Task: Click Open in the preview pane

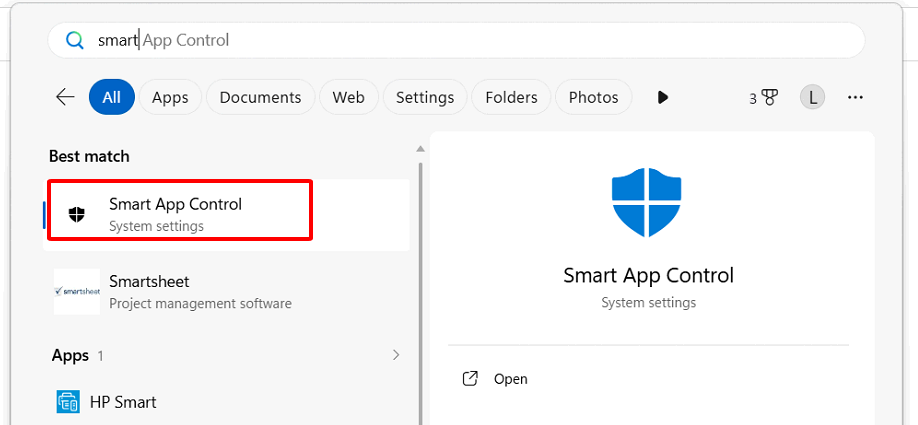Action: click(x=511, y=379)
